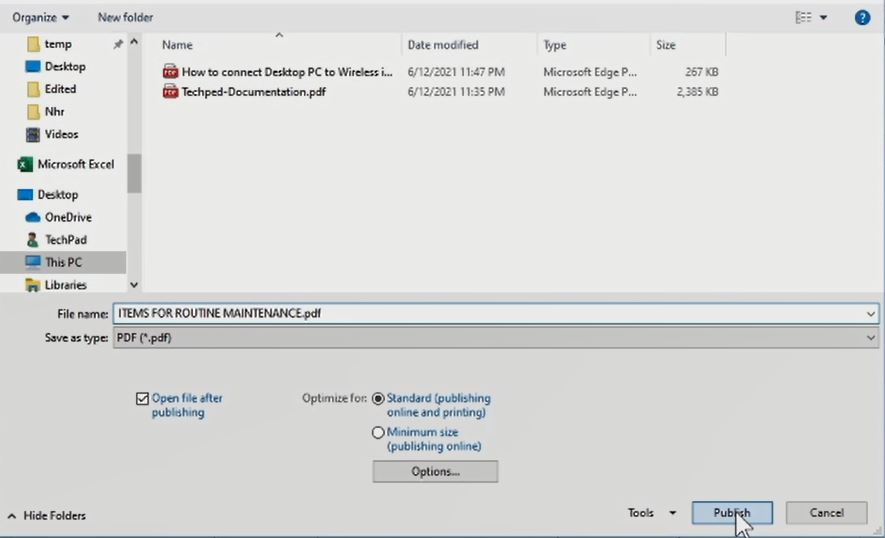The image size is (885, 538).
Task: Select Standard publishing optimize option
Action: pos(378,398)
